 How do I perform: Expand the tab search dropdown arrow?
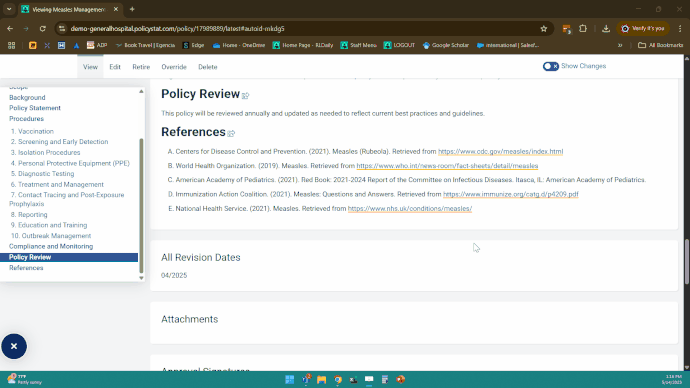[x=9, y=9]
